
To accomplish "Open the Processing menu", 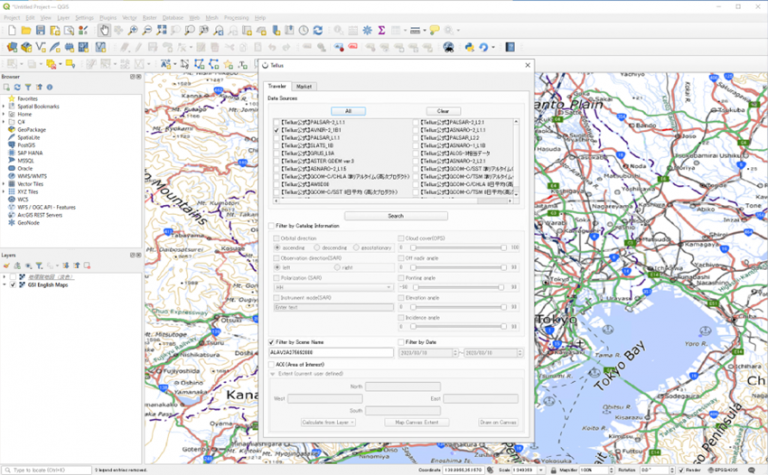I will click(x=236, y=18).
